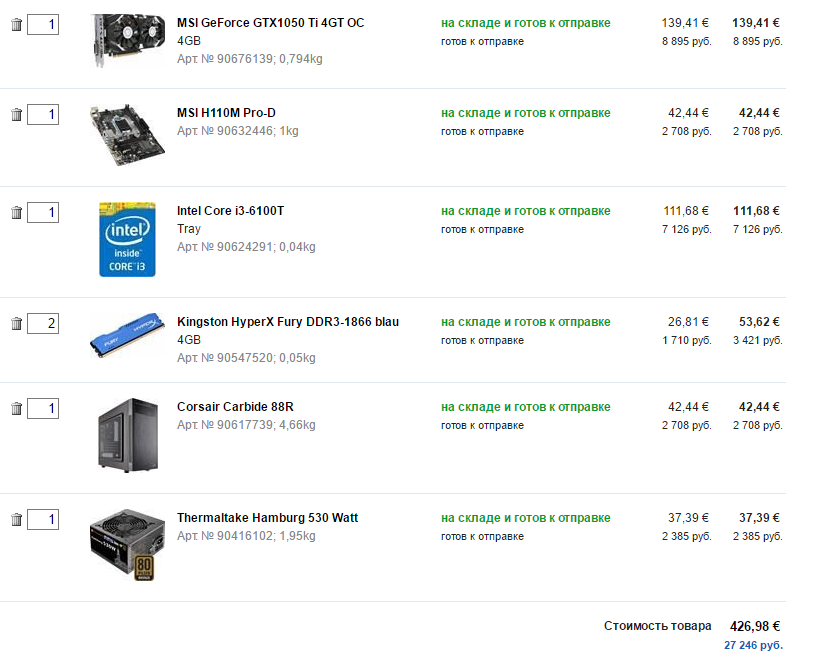The image size is (819, 655).
Task: Click the 27 246 руб. total price
Action: pyautogui.click(x=753, y=645)
